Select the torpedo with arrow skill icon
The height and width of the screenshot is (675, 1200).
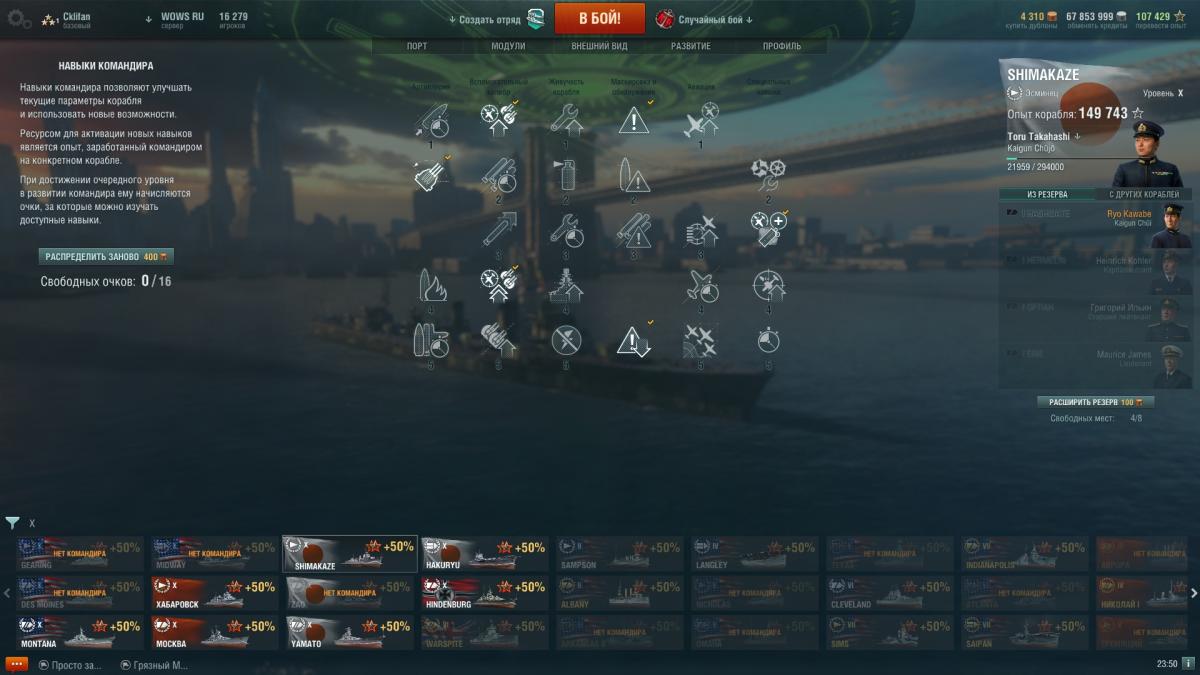[499, 231]
